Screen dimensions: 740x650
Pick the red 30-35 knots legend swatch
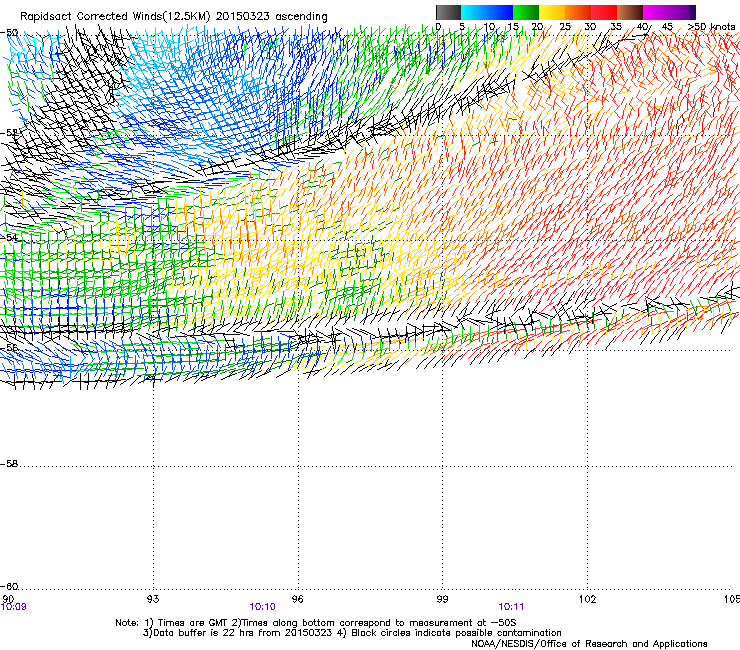(x=604, y=12)
